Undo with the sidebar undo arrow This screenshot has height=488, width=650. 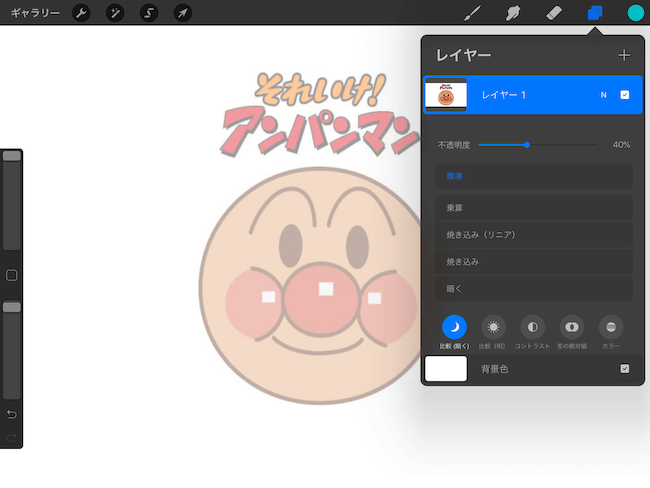tap(12, 414)
